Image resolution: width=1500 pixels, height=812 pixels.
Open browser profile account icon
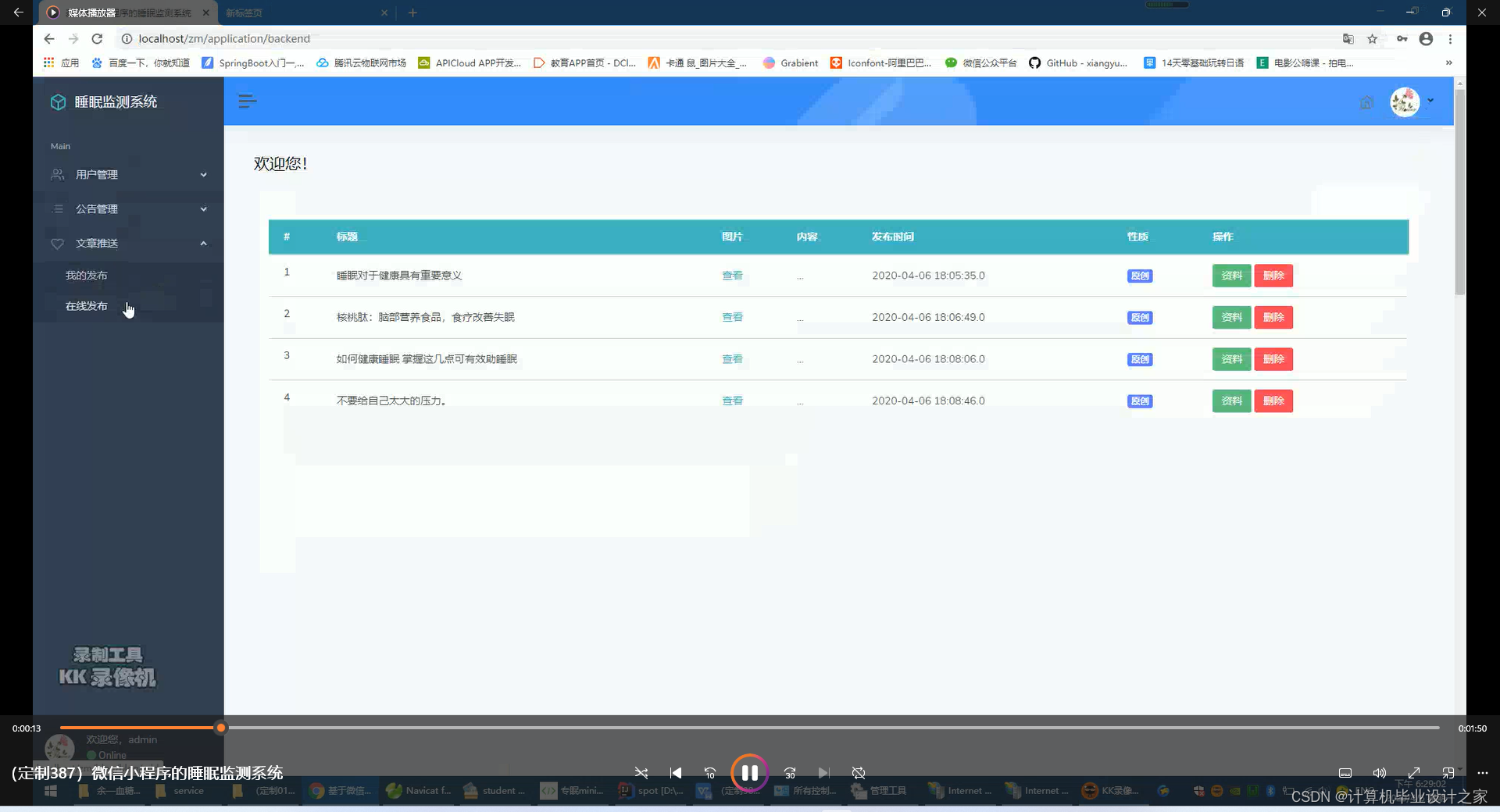(x=1426, y=39)
